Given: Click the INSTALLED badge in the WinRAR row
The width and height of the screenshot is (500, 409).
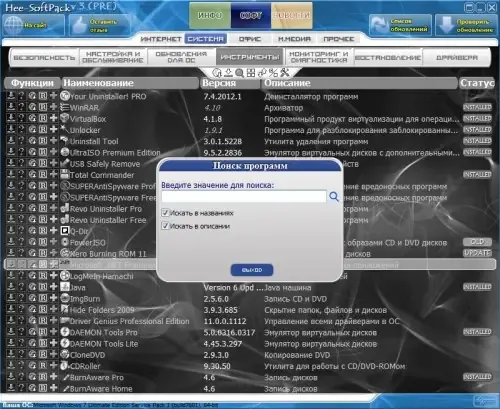Looking at the screenshot, I should 477,107.
